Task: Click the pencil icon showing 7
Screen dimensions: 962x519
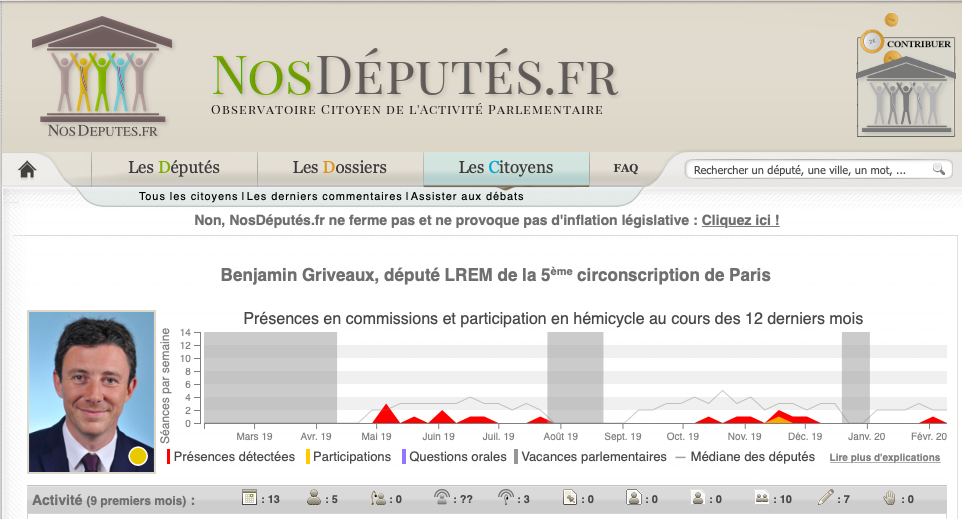Action: 825,498
